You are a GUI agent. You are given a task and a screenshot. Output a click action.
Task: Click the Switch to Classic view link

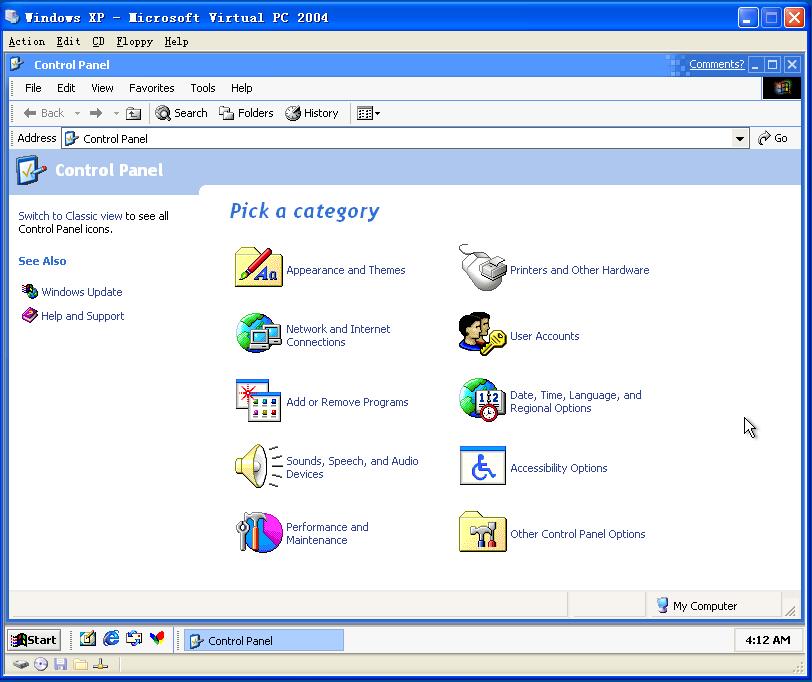[x=70, y=216]
